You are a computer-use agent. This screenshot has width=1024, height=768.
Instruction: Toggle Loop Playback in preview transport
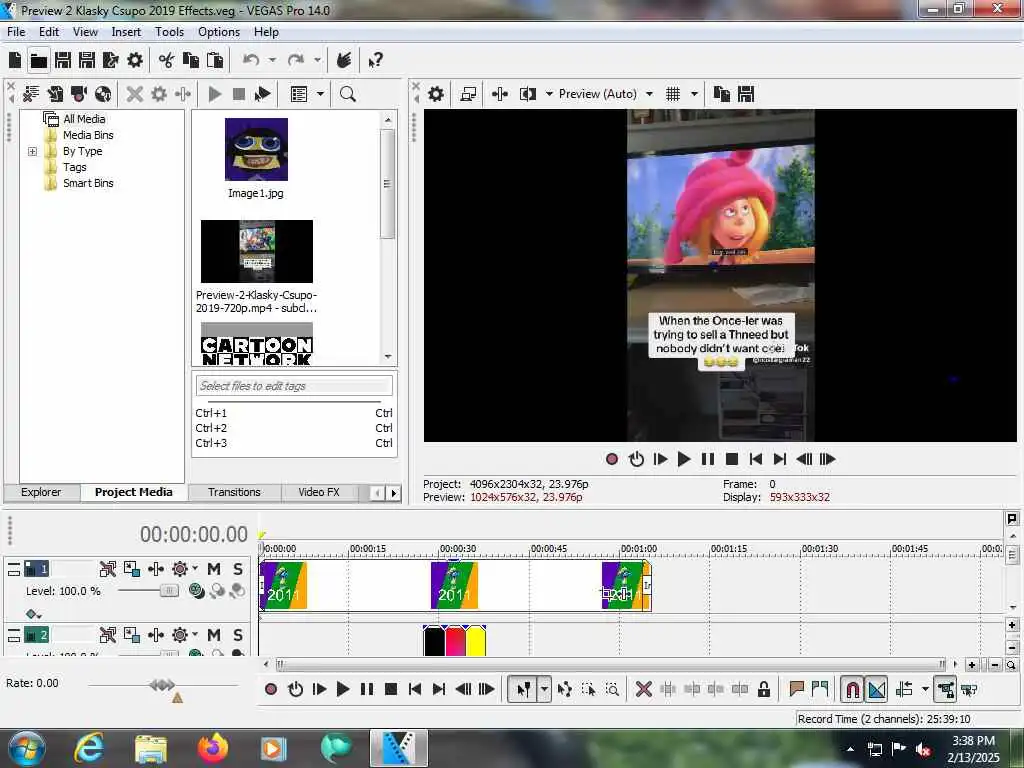[636, 459]
